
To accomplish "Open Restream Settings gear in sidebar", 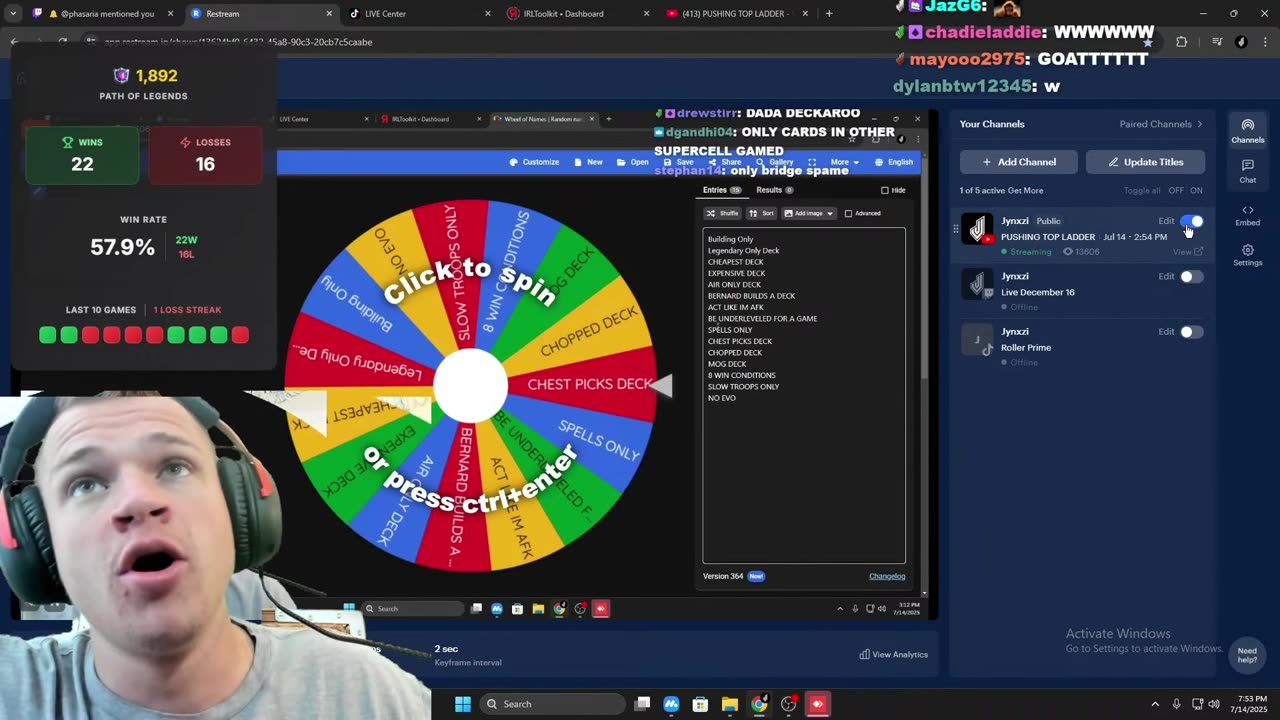I will click(x=1247, y=255).
